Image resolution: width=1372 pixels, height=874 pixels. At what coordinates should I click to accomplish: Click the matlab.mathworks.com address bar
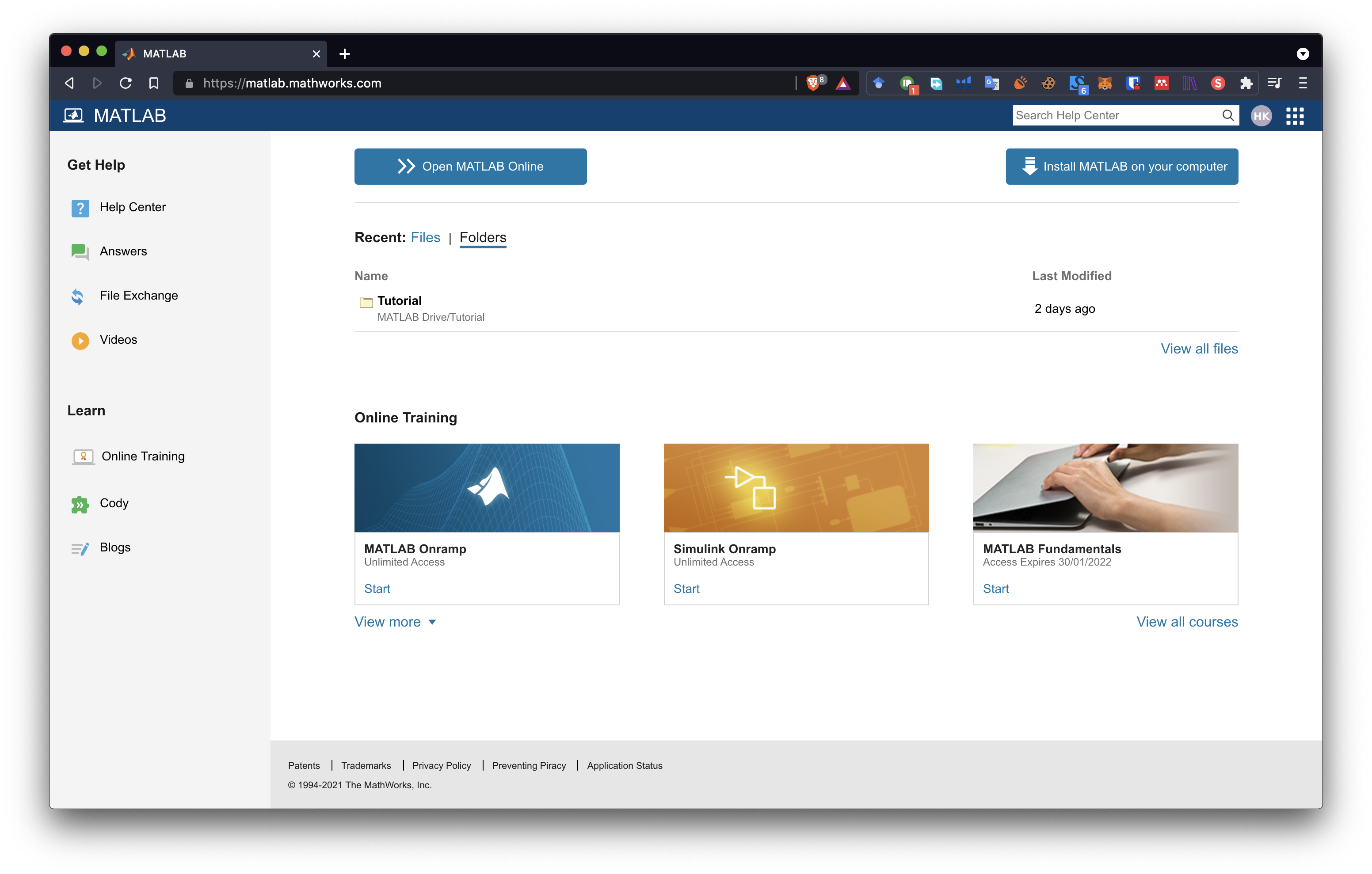tap(484, 83)
